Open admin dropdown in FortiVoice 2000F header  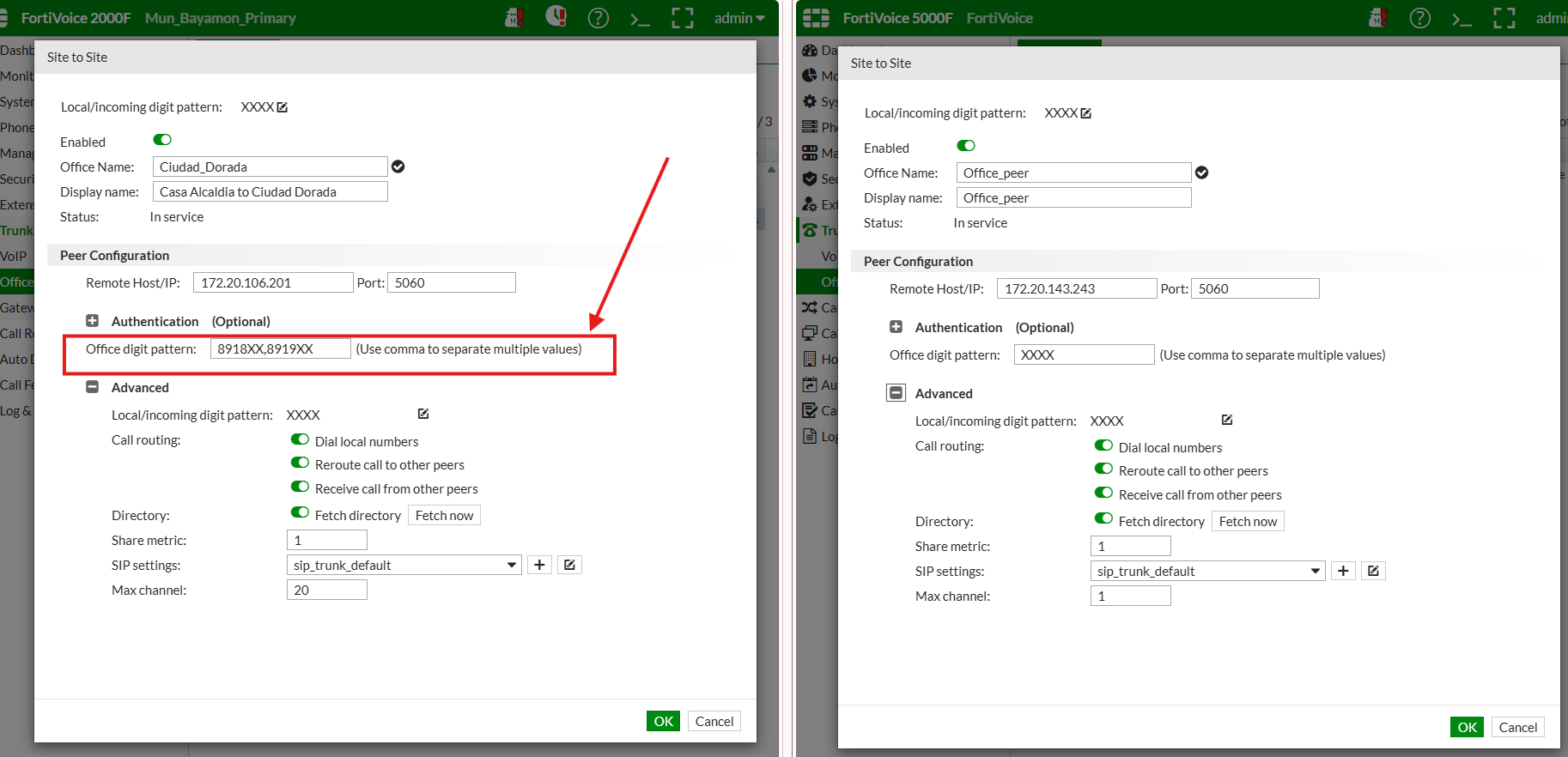[739, 18]
